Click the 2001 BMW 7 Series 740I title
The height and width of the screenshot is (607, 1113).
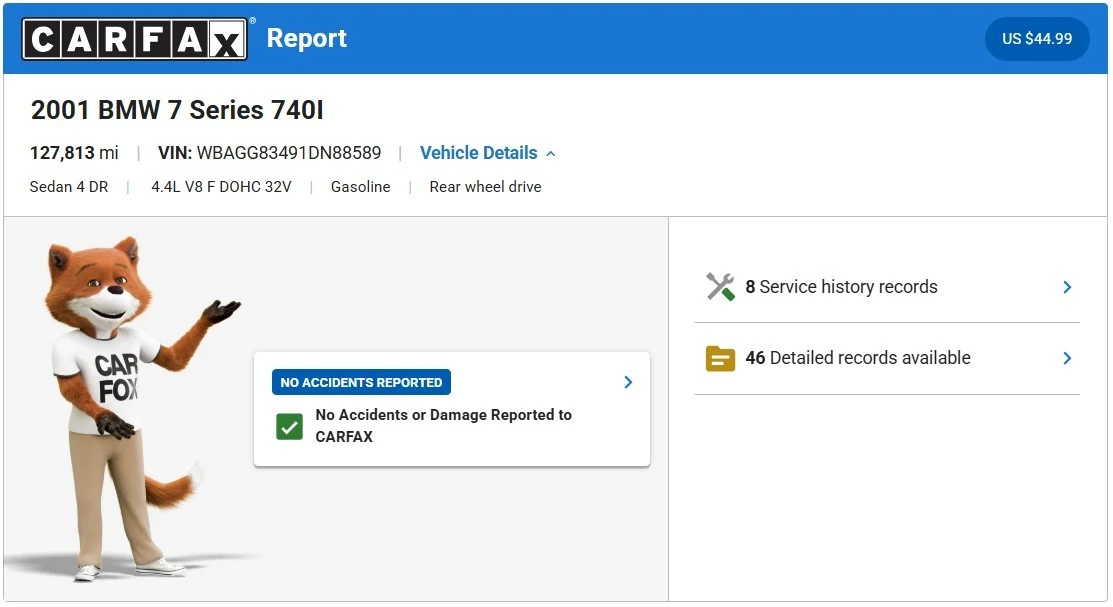[177, 110]
